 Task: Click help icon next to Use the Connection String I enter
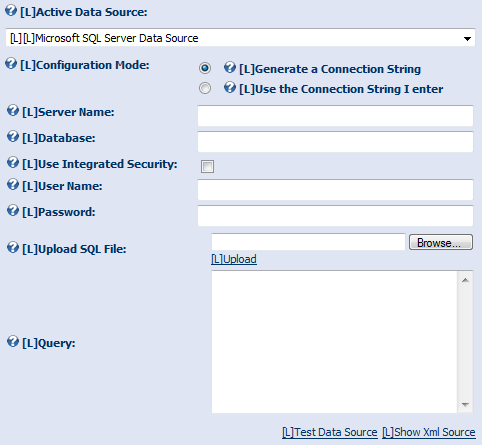pos(230,88)
